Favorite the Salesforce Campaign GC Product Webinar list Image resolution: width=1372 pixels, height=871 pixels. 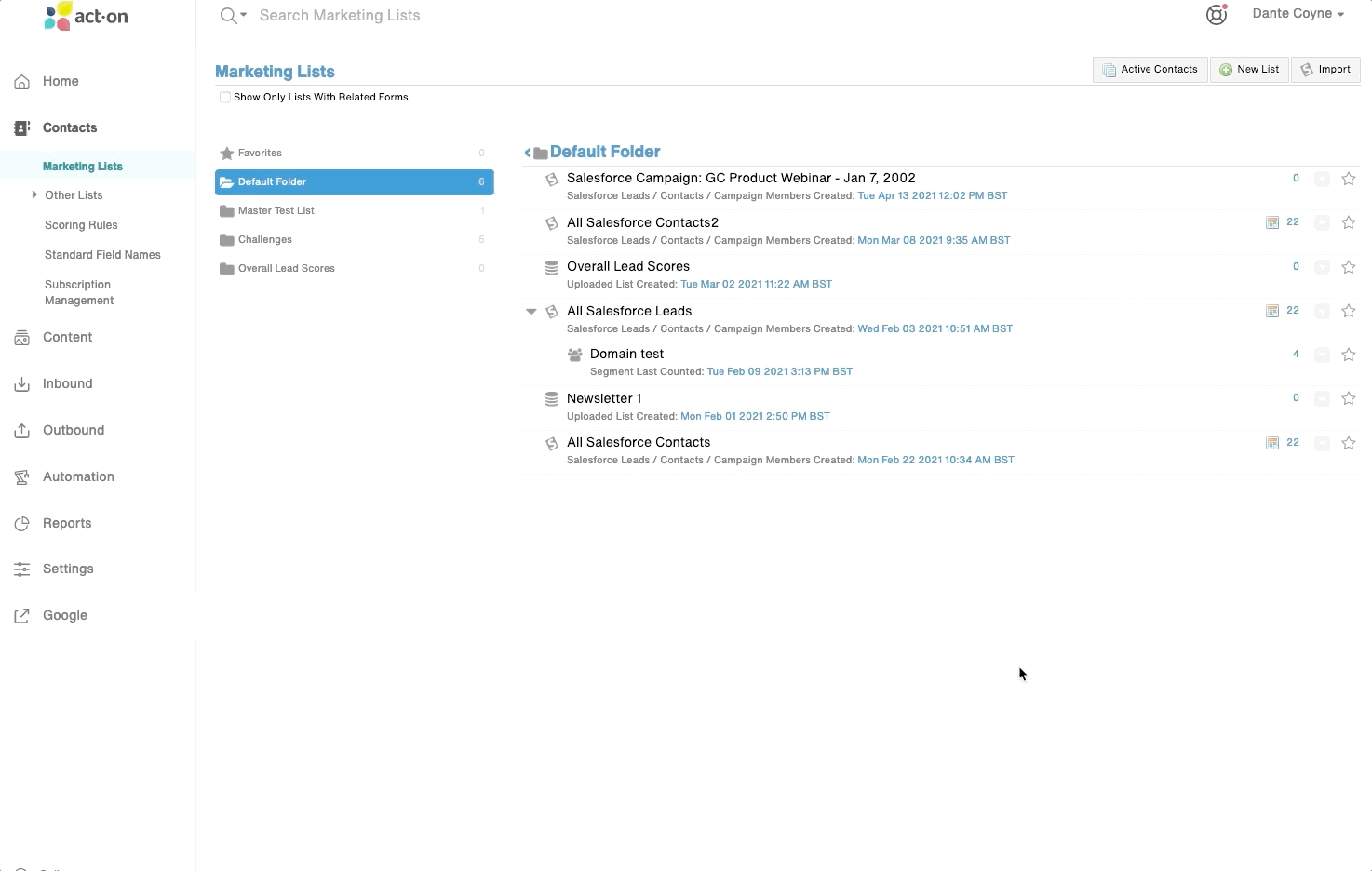click(1348, 179)
